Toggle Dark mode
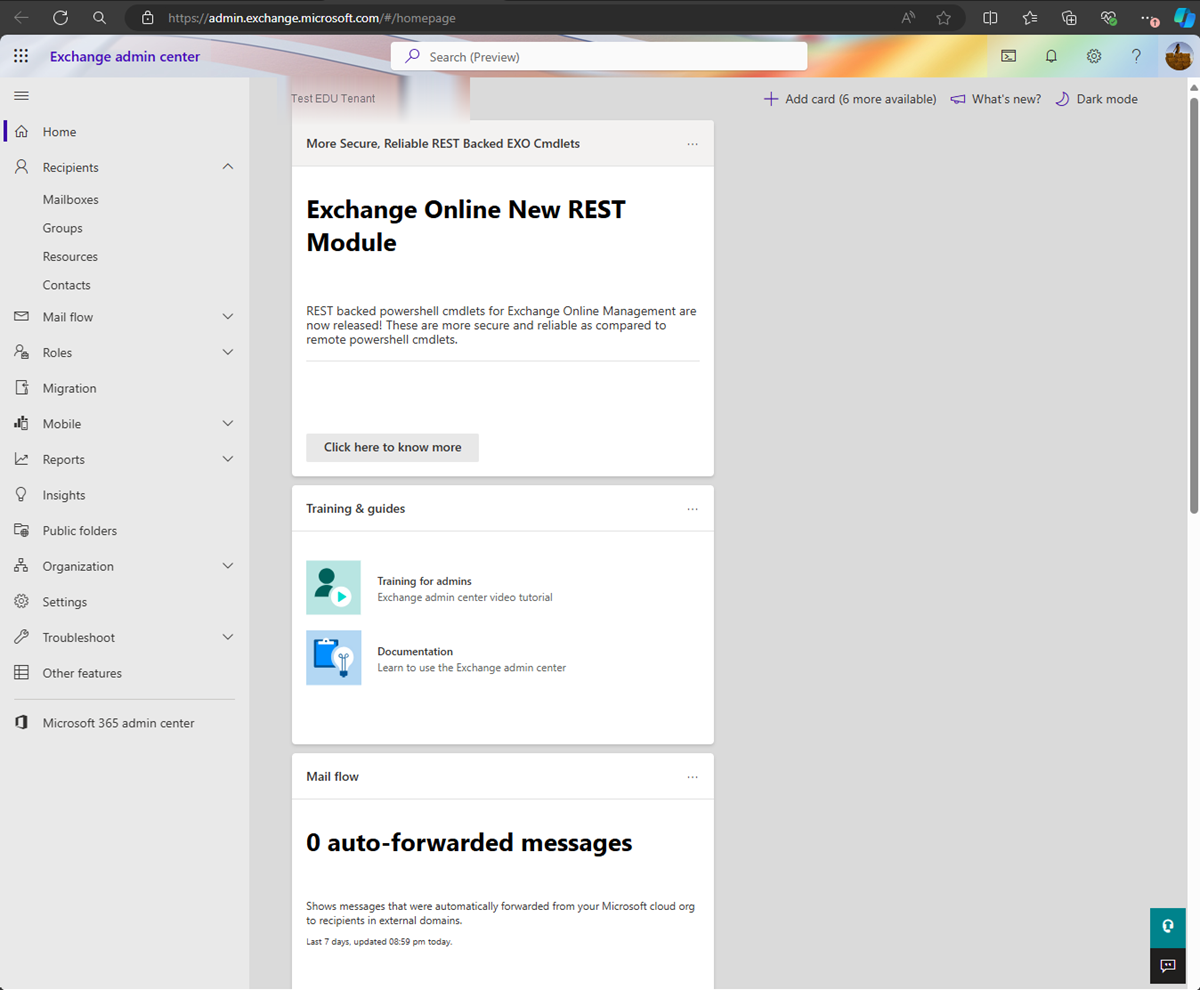Image resolution: width=1200 pixels, height=990 pixels. [x=1097, y=99]
